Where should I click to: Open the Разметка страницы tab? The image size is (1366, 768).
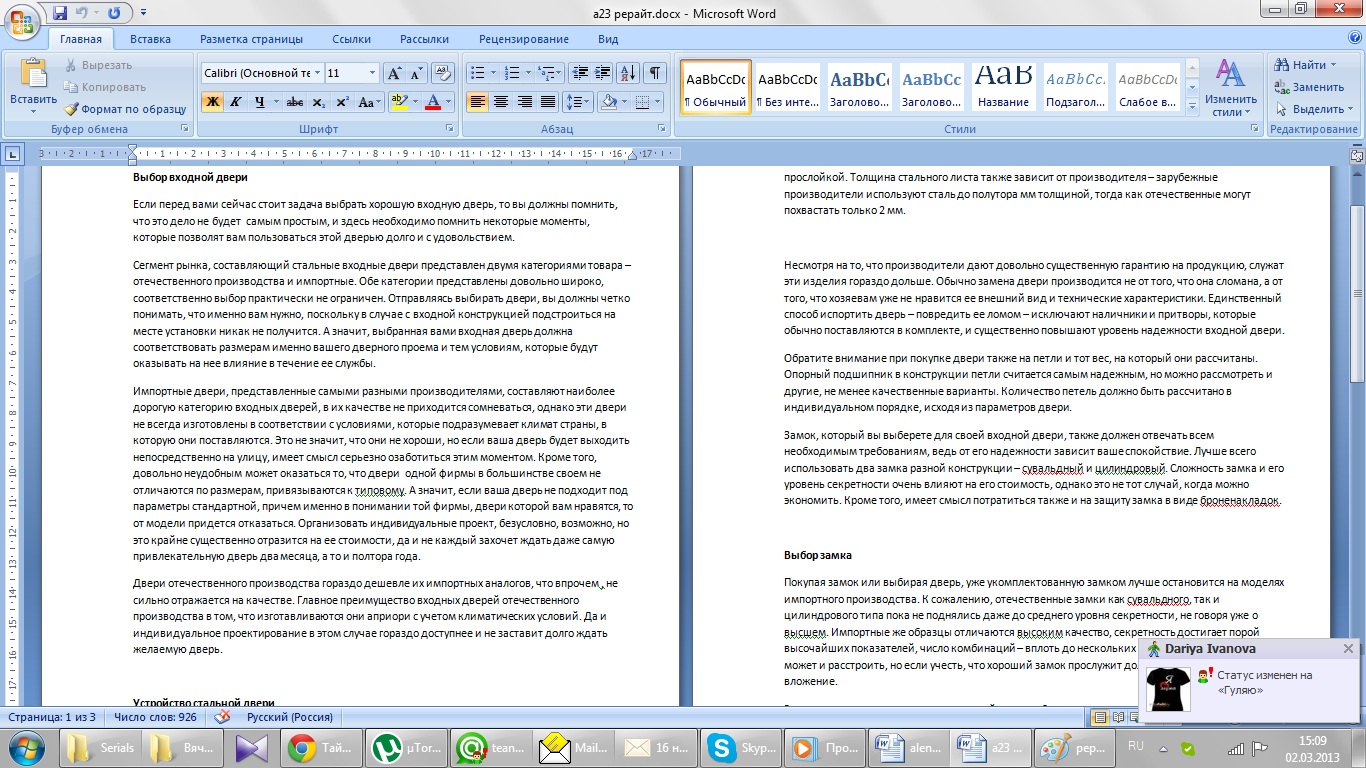(251, 40)
